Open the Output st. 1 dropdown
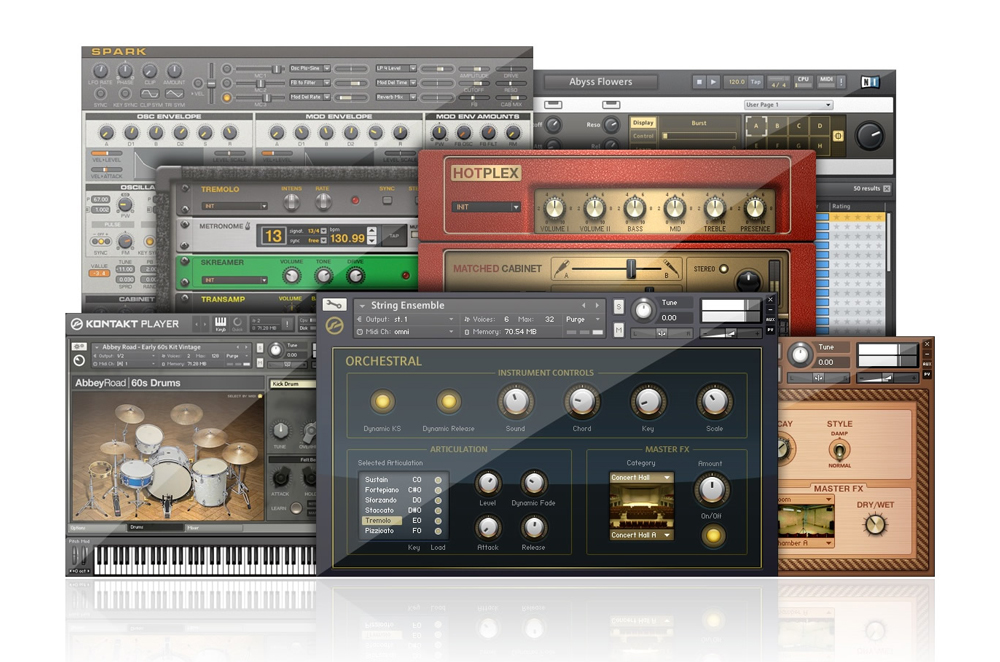This screenshot has width=1000, height=662. pyautogui.click(x=406, y=319)
